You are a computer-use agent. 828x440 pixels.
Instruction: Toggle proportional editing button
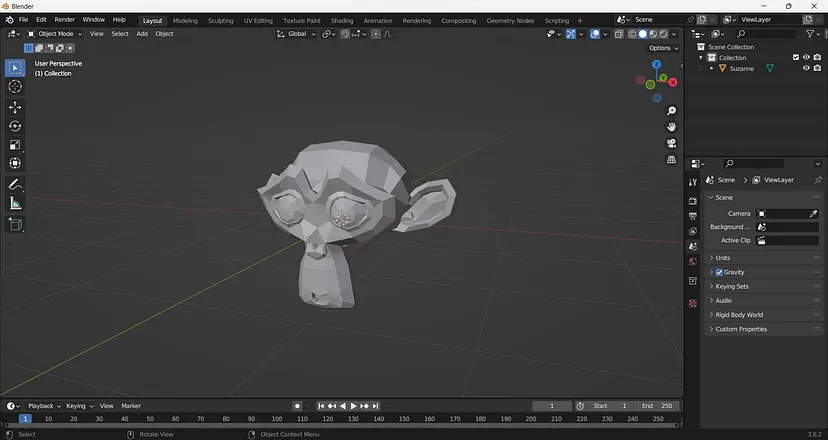(375, 34)
